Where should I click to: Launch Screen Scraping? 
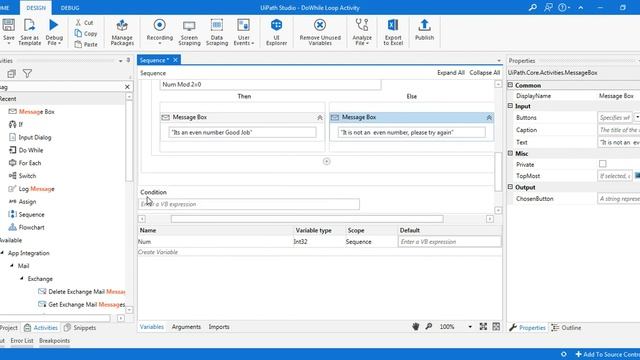(189, 32)
